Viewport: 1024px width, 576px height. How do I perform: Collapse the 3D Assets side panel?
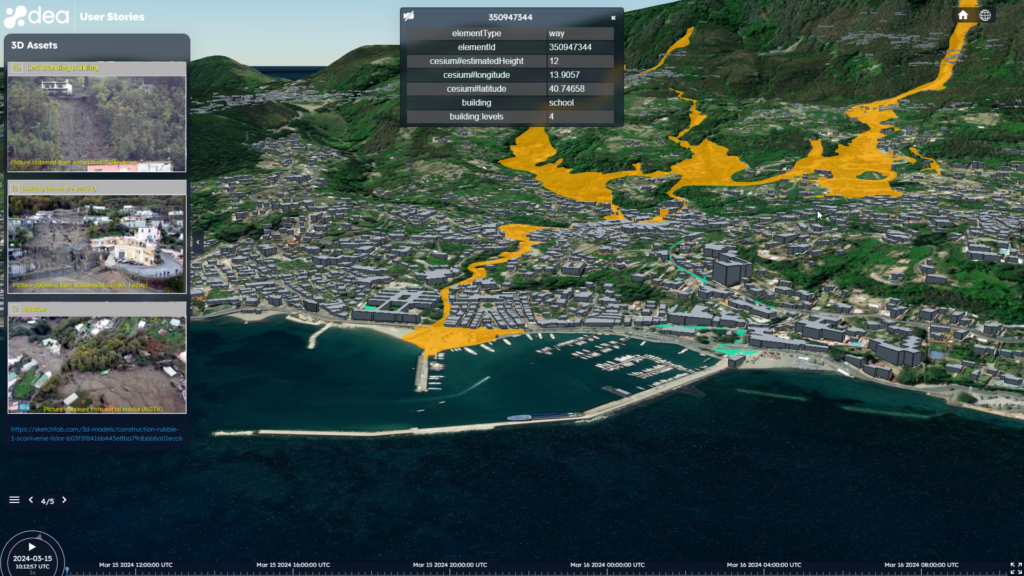tap(197, 242)
